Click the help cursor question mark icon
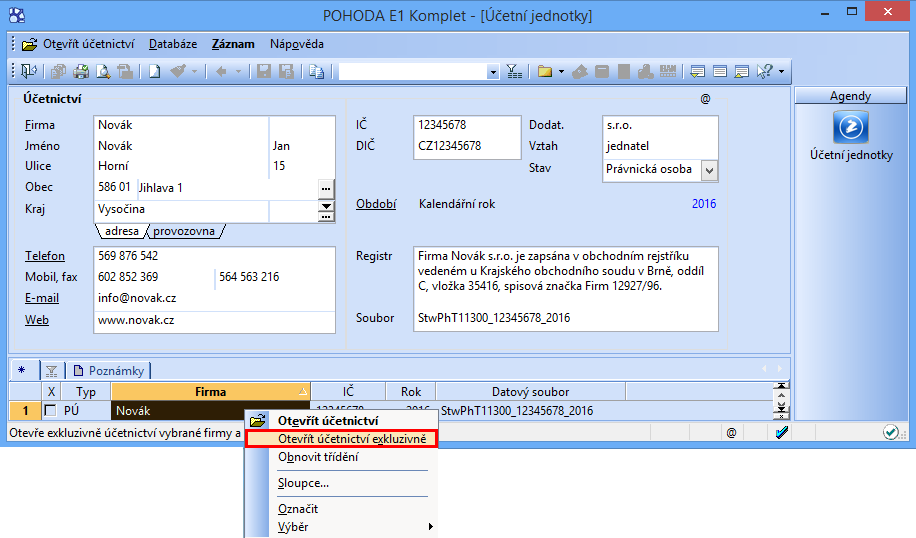The height and width of the screenshot is (538, 916). tap(765, 71)
